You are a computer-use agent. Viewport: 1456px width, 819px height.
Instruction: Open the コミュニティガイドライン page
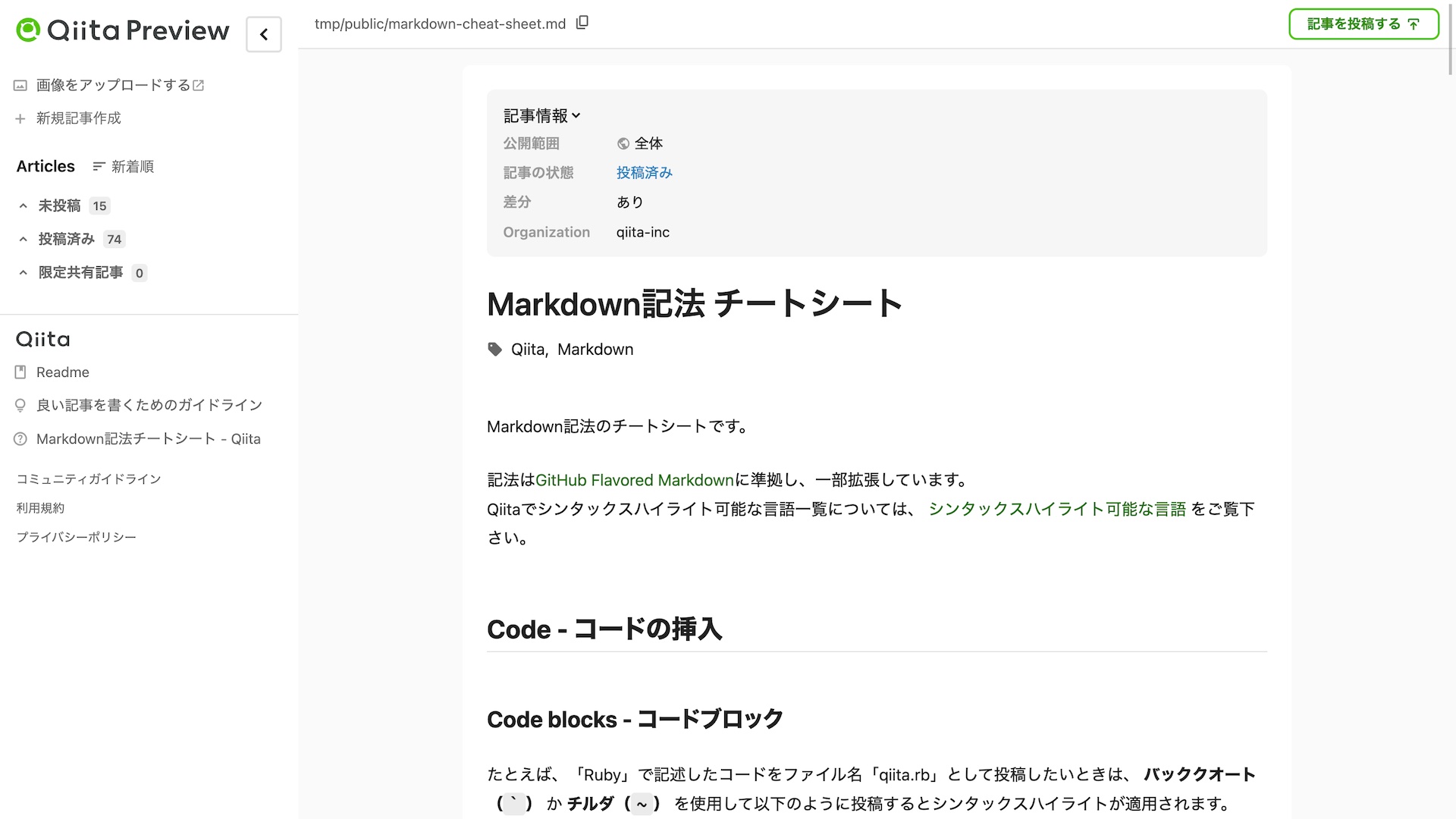pos(89,479)
